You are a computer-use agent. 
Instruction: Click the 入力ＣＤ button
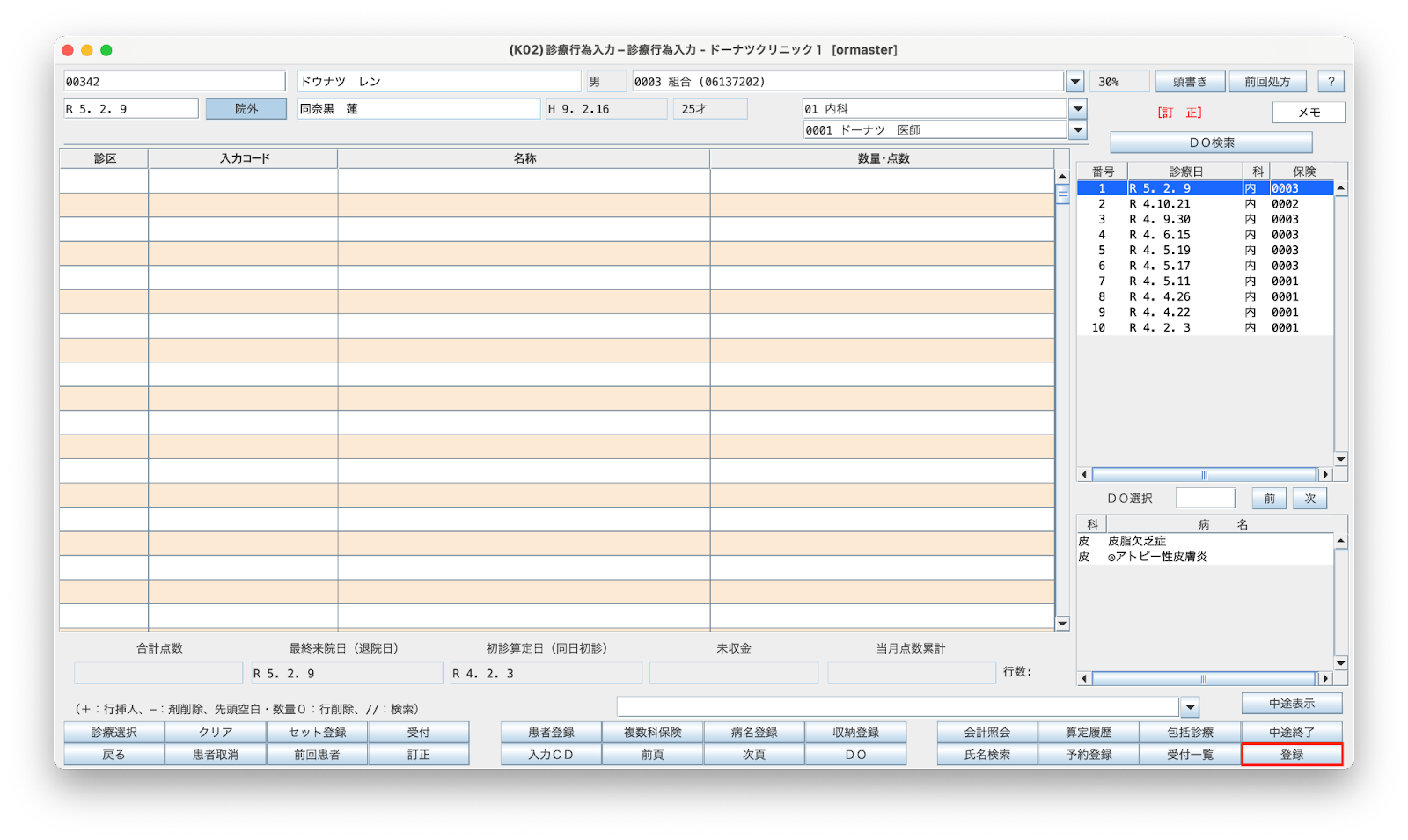click(551, 755)
